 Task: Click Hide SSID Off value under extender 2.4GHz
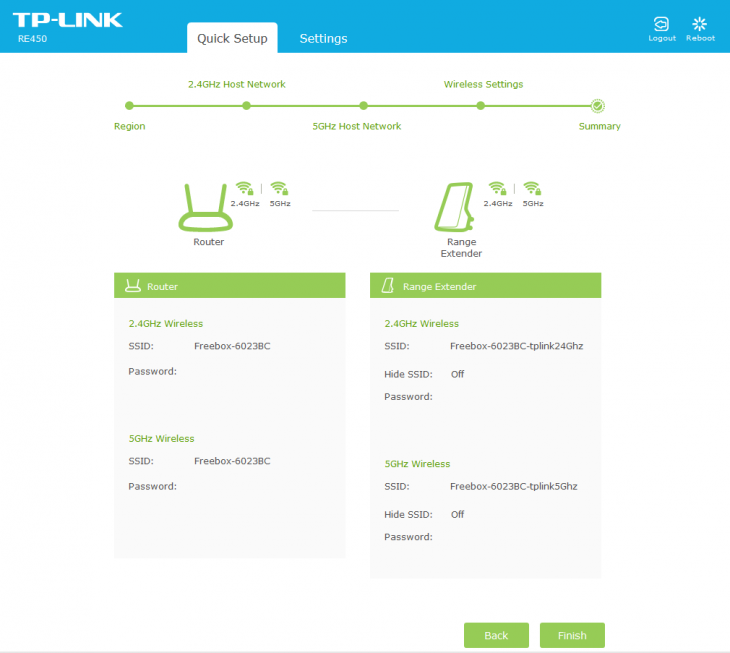point(458,374)
